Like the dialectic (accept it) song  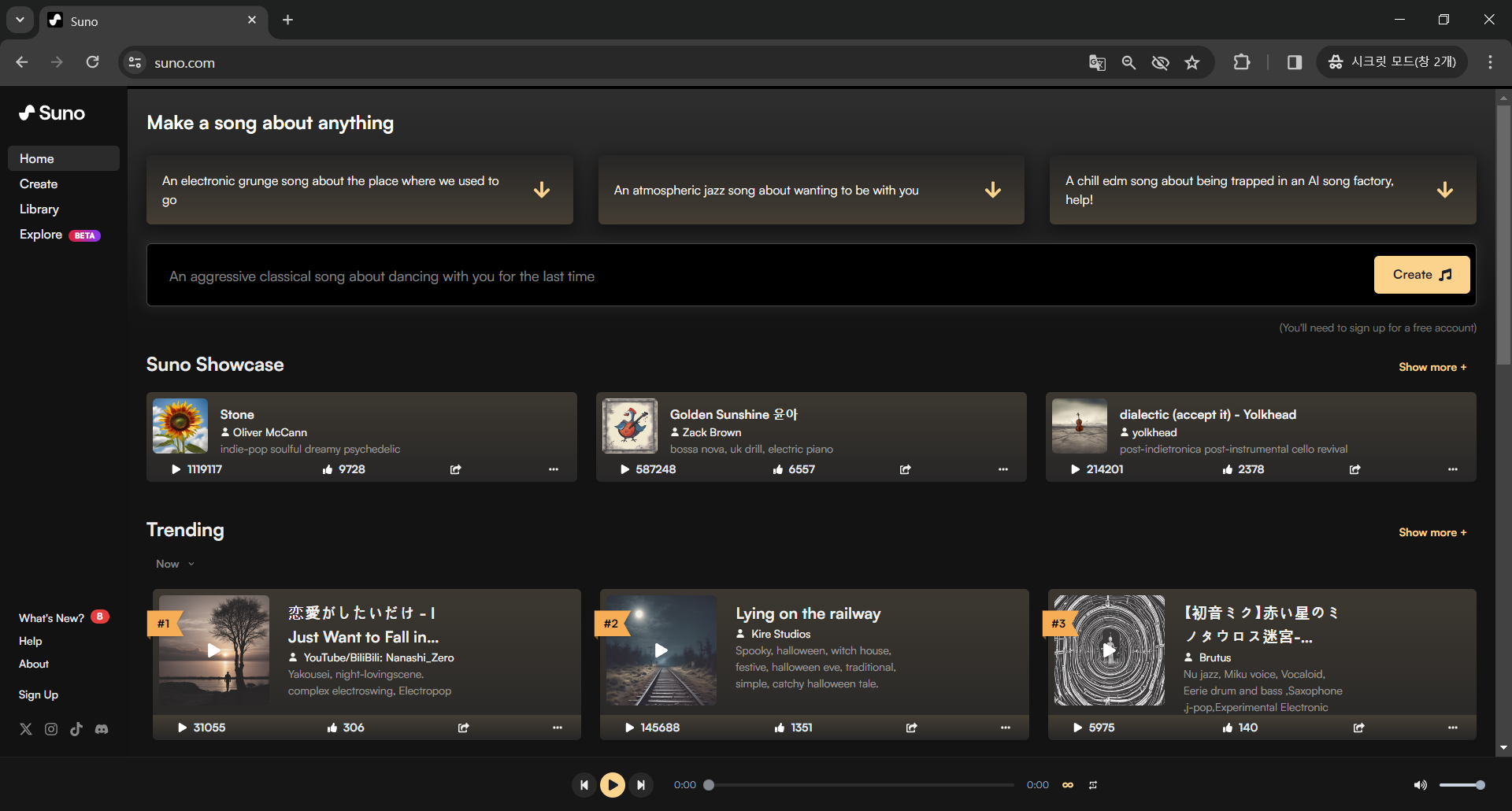pyautogui.click(x=1228, y=469)
